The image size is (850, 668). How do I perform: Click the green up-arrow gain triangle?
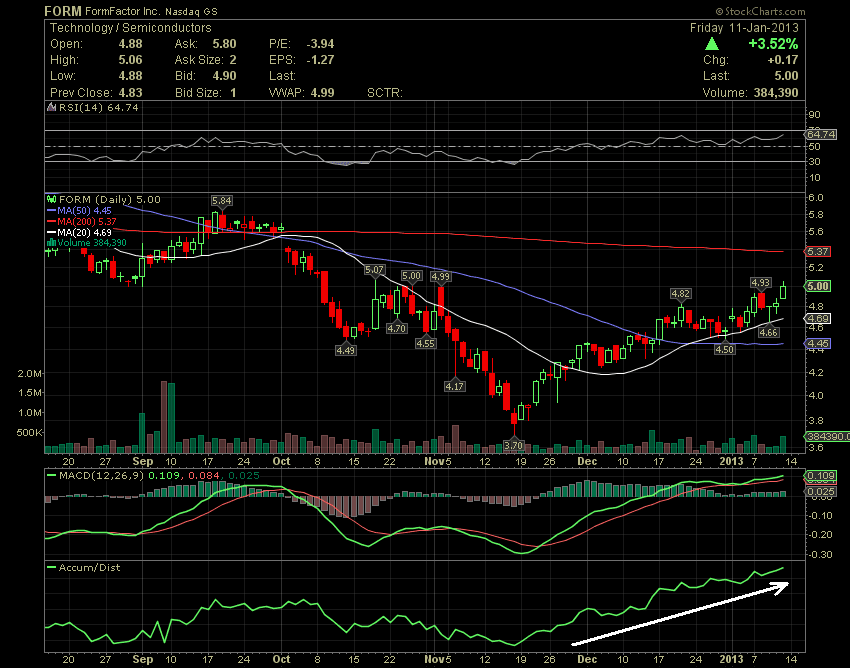click(x=712, y=44)
